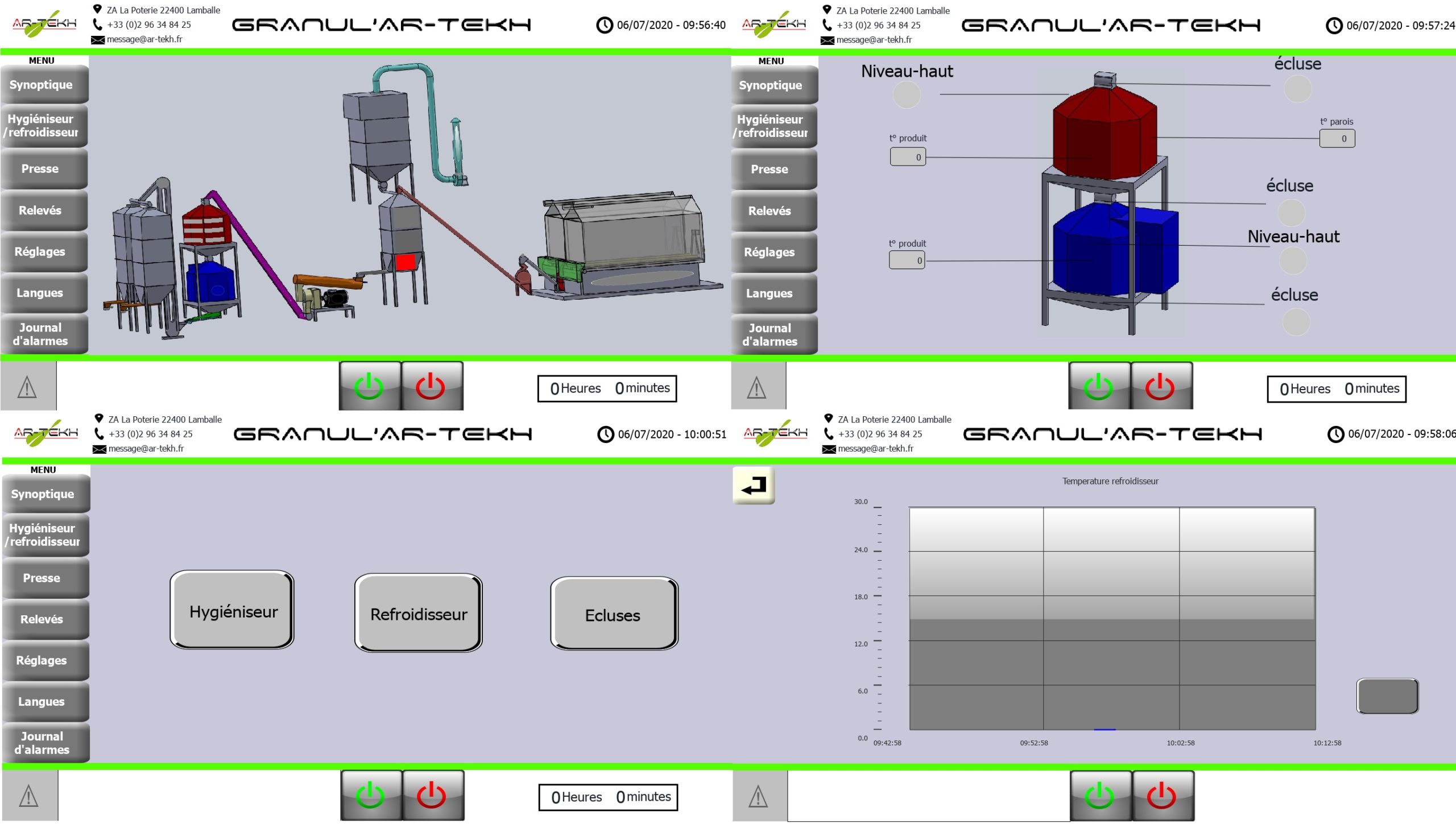The width and height of the screenshot is (1456, 824).
Task: Open Presse menu in 10:00:51 screen
Action: (45, 578)
